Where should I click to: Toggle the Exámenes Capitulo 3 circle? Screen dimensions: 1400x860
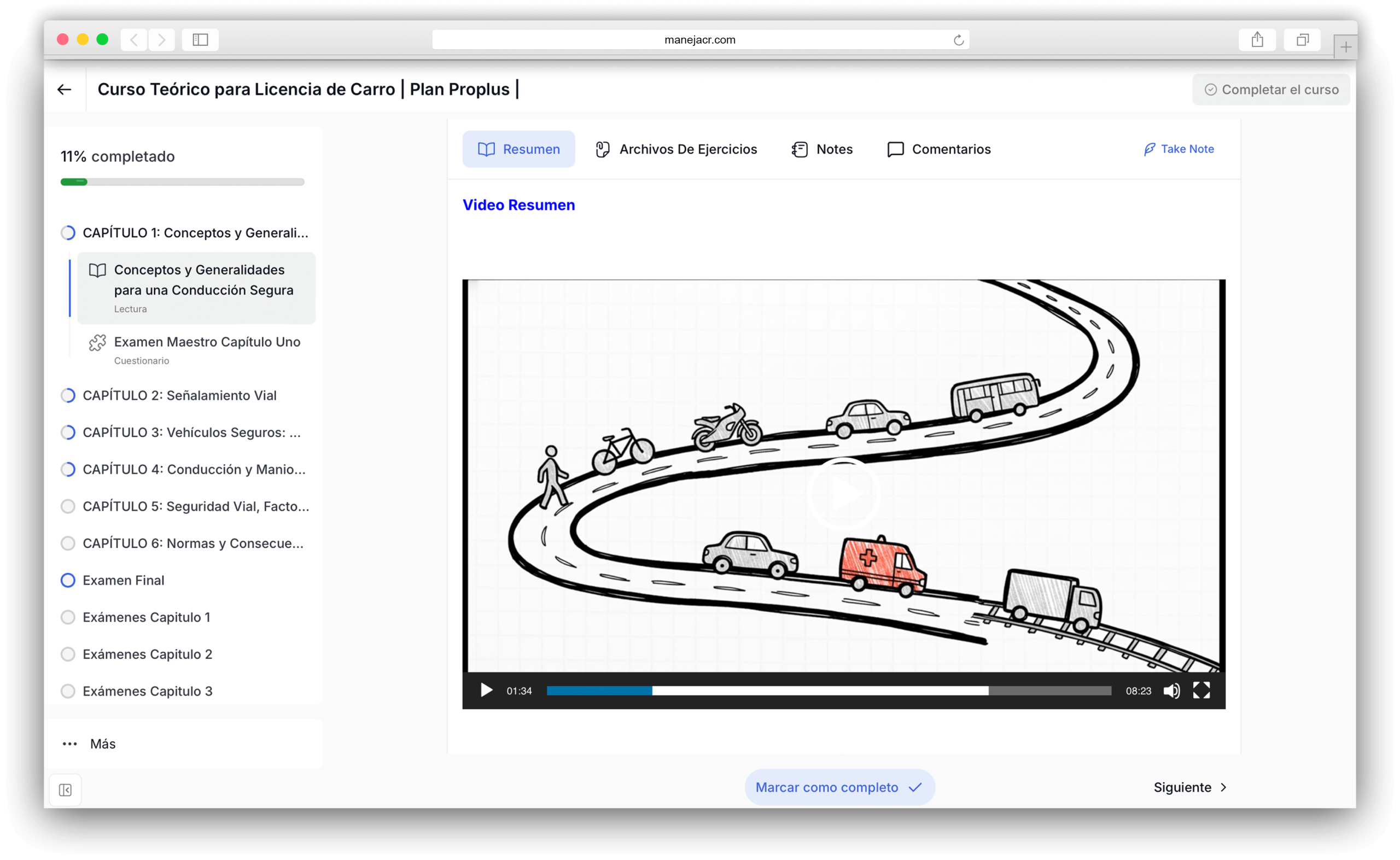pos(68,691)
